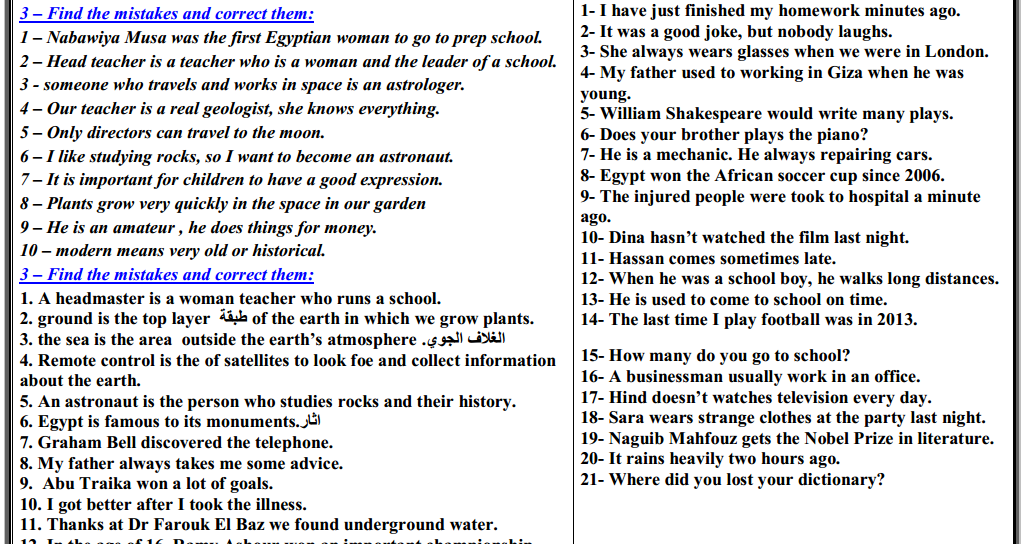Click sentence 'Abu Traika won a lot of goals'
Image resolution: width=1036 pixels, height=544 pixels.
click(x=146, y=484)
